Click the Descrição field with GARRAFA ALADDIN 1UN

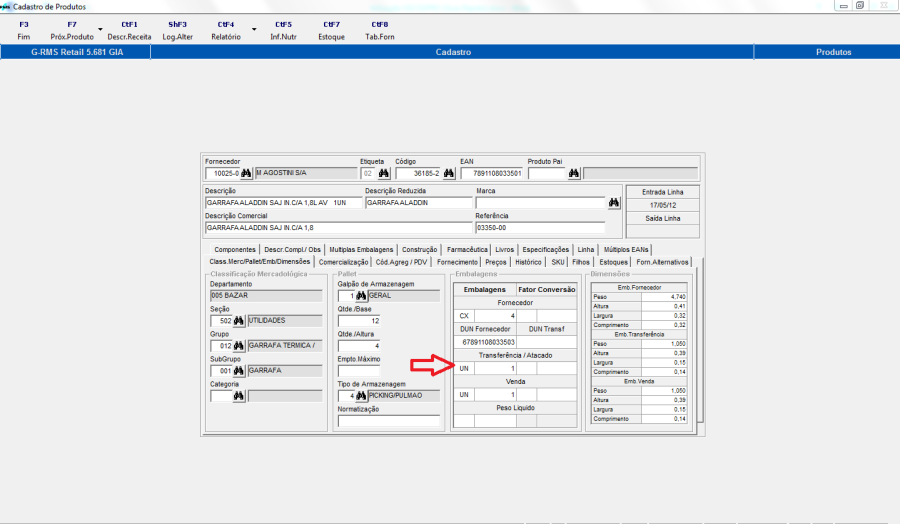[x=284, y=203]
